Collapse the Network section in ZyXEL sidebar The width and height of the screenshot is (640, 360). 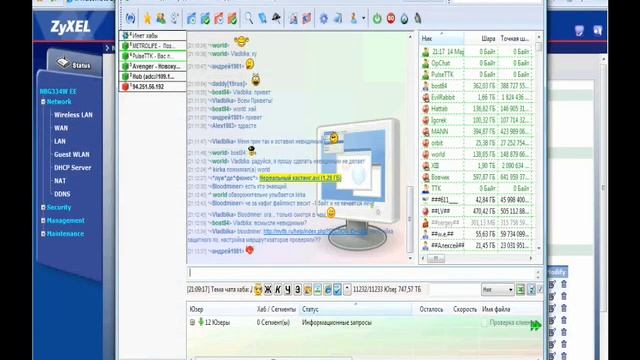(43, 102)
